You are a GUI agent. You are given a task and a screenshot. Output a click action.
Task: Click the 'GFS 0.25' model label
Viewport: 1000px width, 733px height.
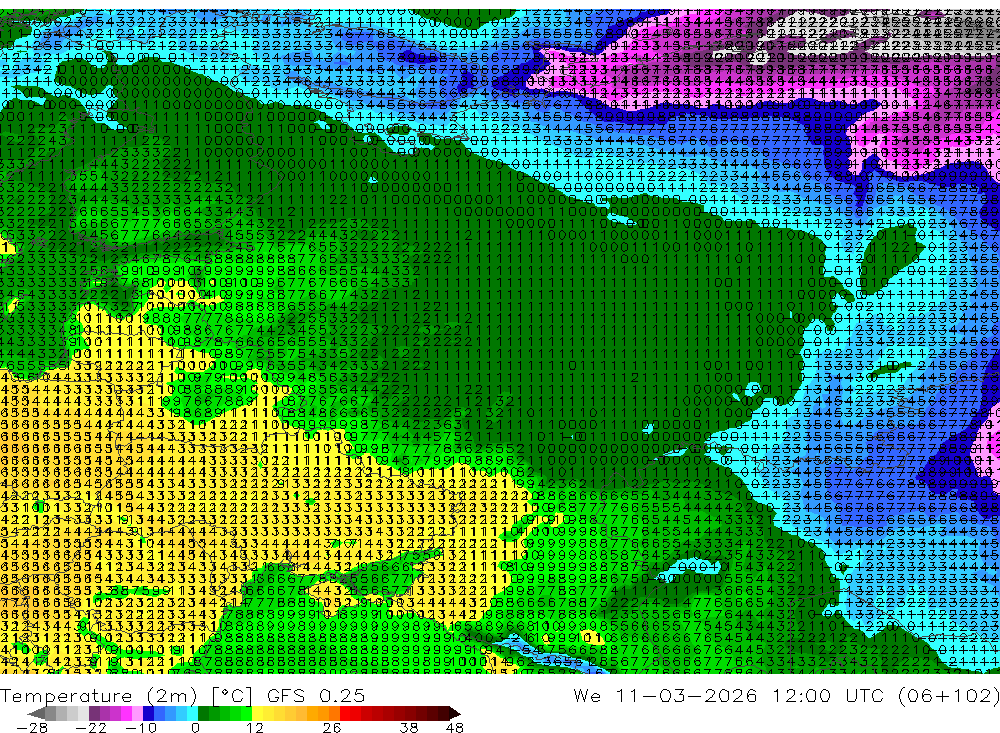click(x=316, y=695)
